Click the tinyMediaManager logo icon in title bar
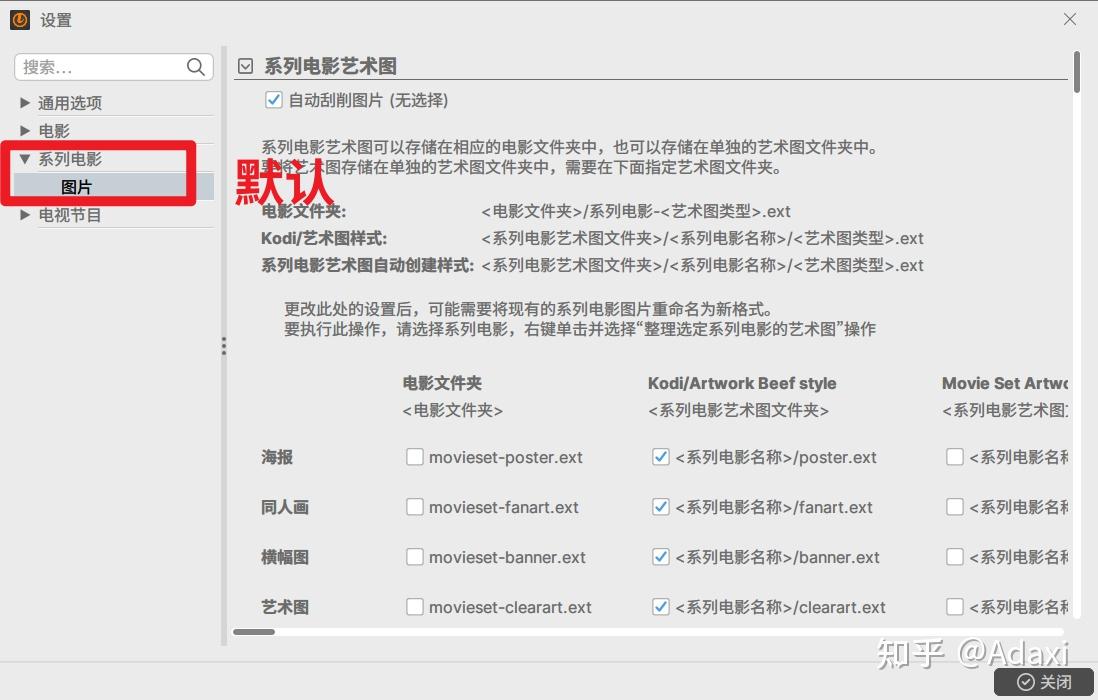The image size is (1098, 700). tap(18, 19)
